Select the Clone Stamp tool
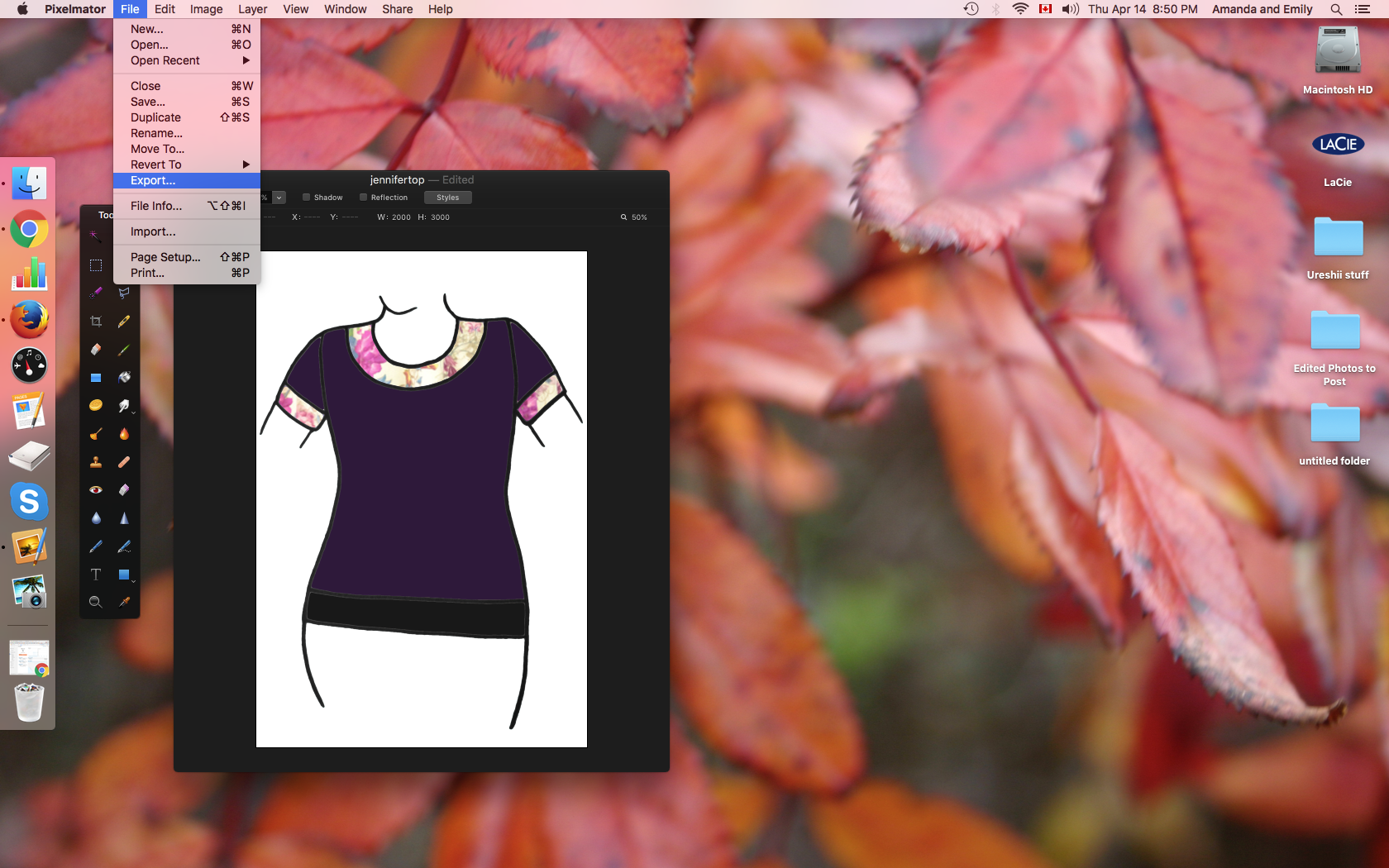1389x868 pixels. [x=96, y=461]
